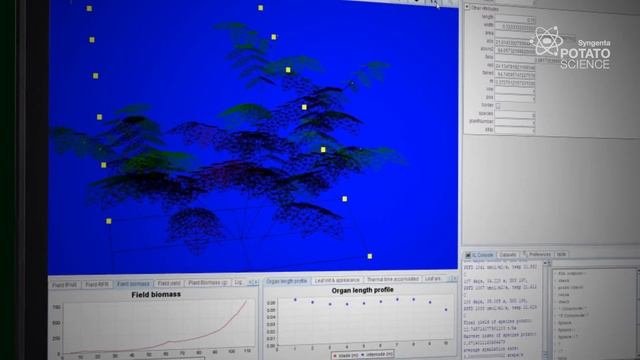Show more left chart tabs via arrows
The image size is (640, 360).
pyautogui.click(x=253, y=282)
